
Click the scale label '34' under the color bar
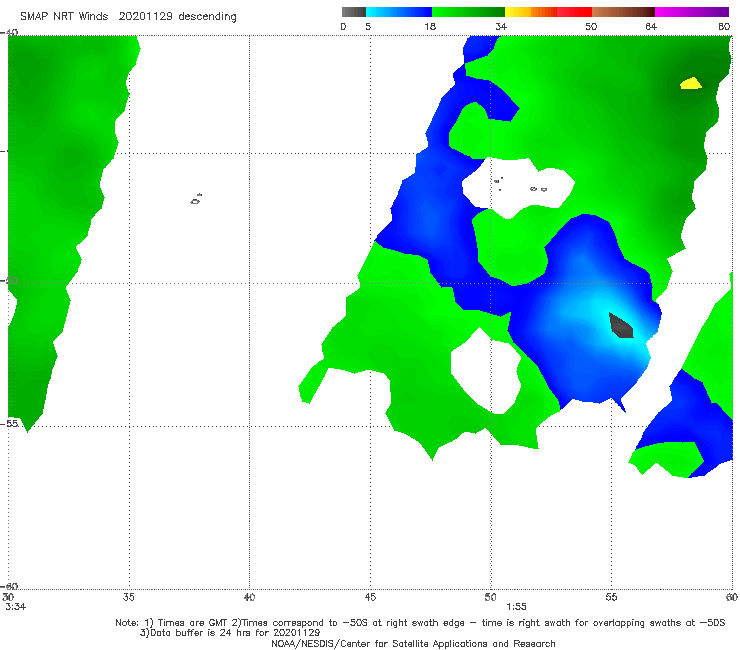[501, 26]
